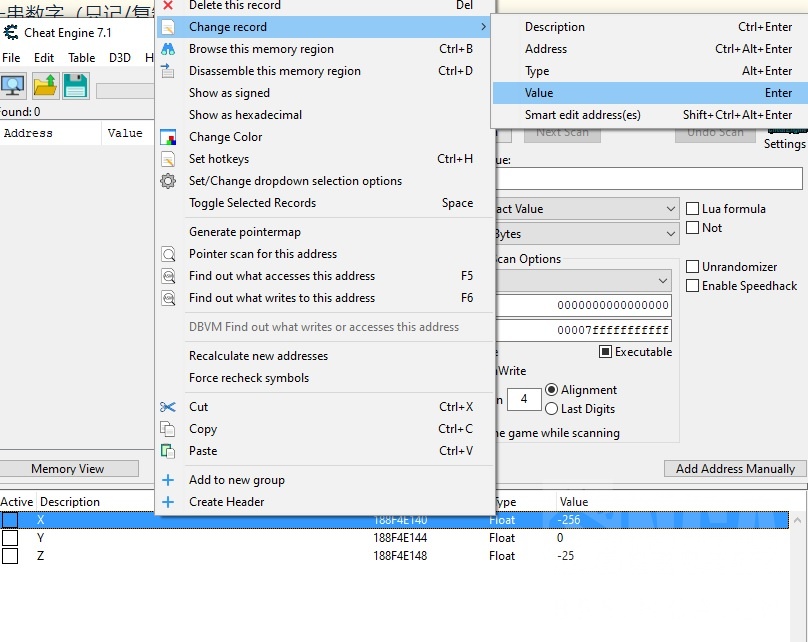Click Add Address Manually
Image resolution: width=808 pixels, height=642 pixels.
coord(735,469)
